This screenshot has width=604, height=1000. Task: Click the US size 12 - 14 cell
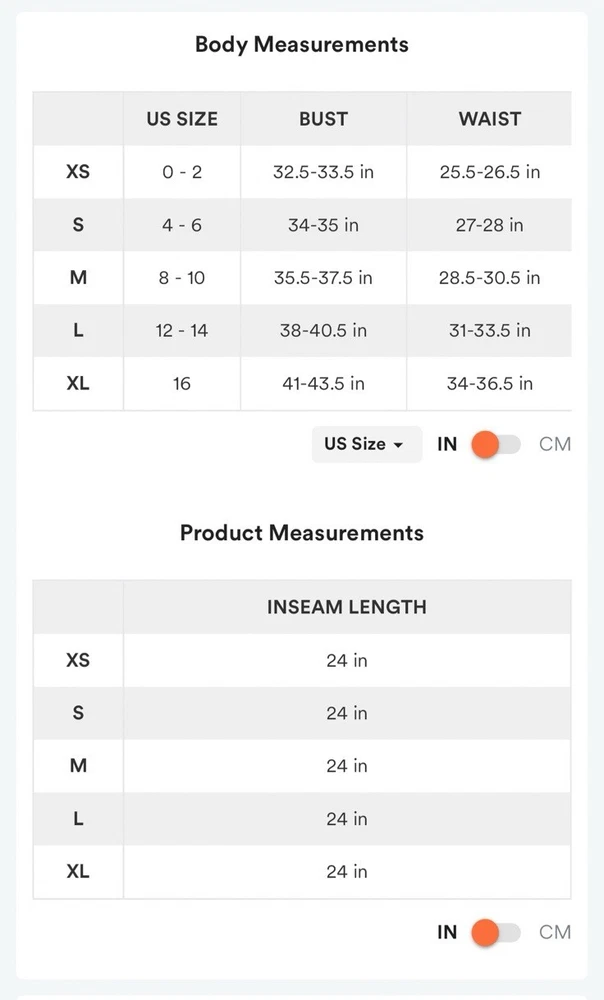(x=182, y=331)
